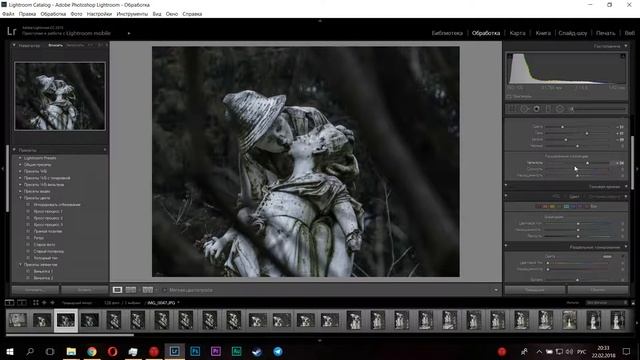Screen dimensions: 640x360
Task: Toggle filmstrip filters switch
Action: 633,302
